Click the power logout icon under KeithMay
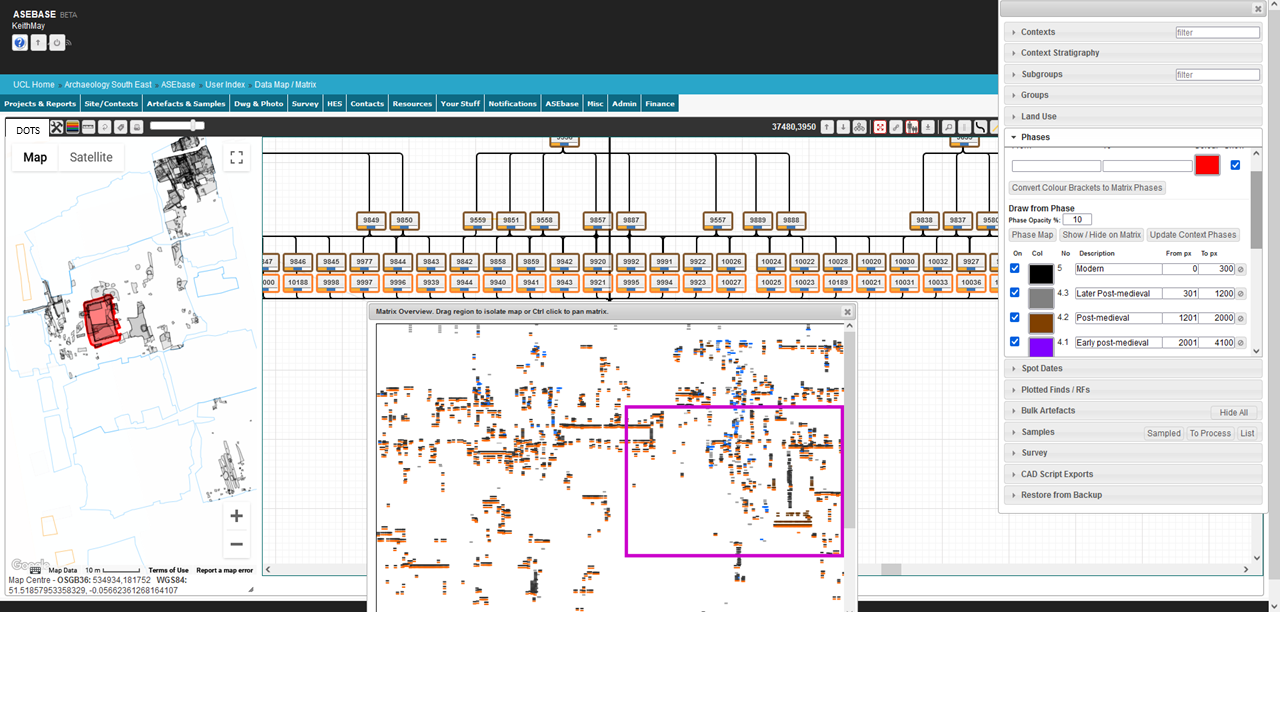The image size is (1280, 720). pyautogui.click(x=57, y=43)
